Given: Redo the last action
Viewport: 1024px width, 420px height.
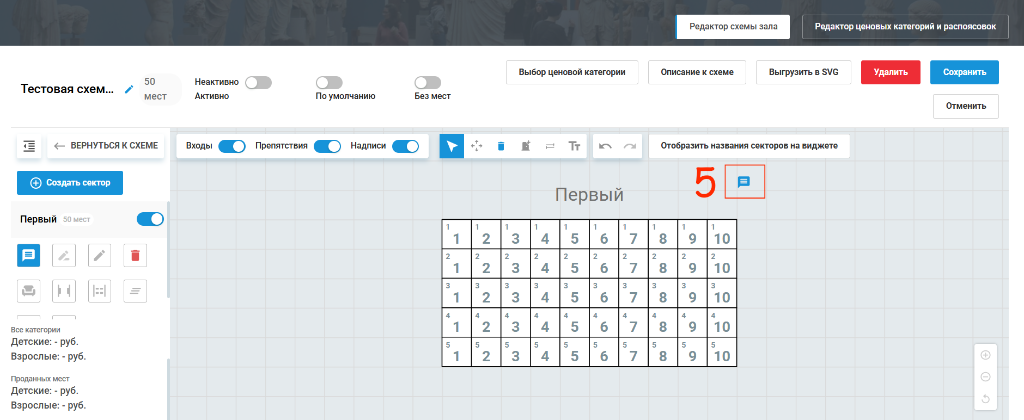Looking at the screenshot, I should [x=630, y=146].
